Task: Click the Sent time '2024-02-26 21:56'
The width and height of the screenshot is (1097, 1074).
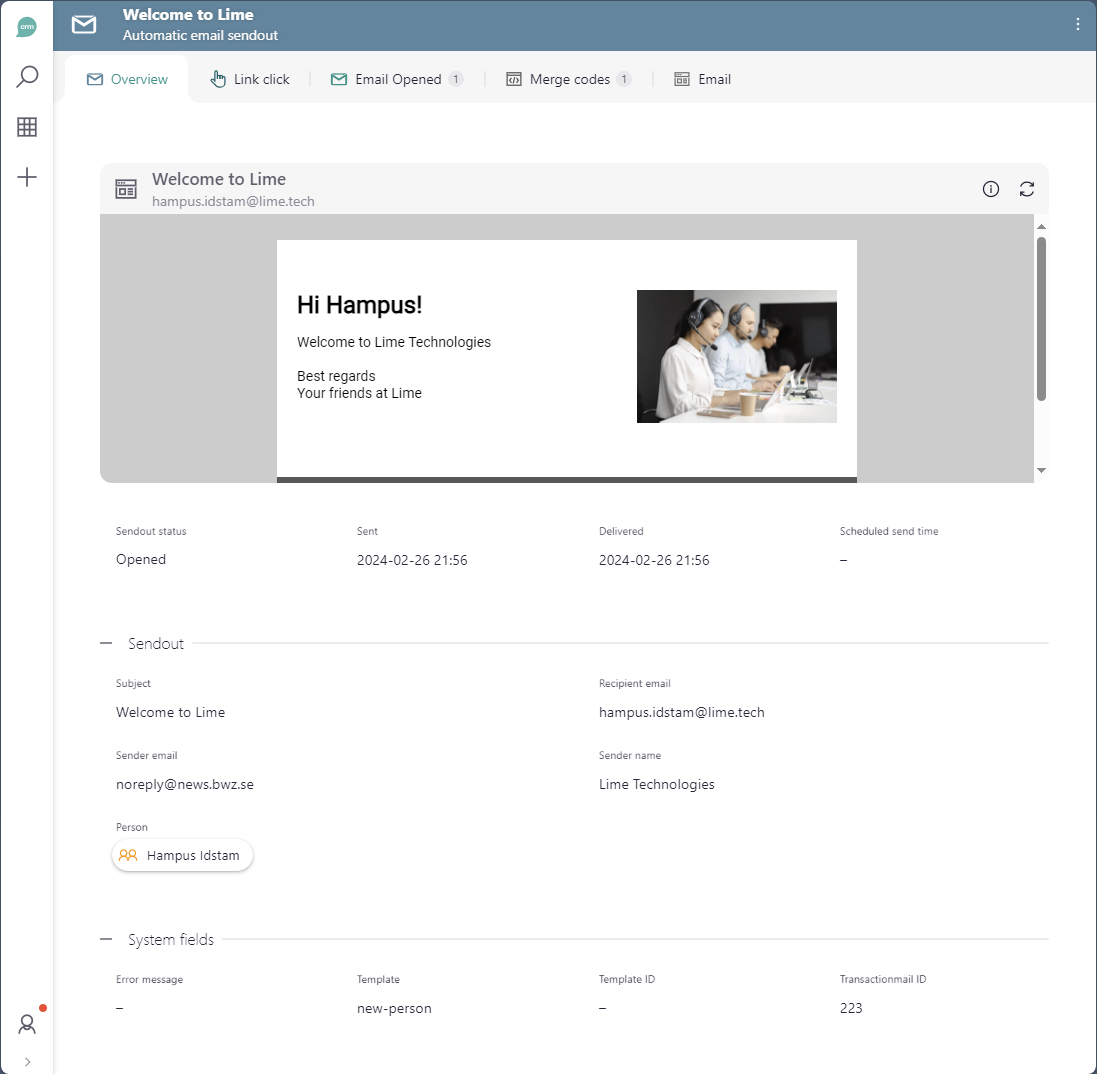Action: tap(412, 560)
